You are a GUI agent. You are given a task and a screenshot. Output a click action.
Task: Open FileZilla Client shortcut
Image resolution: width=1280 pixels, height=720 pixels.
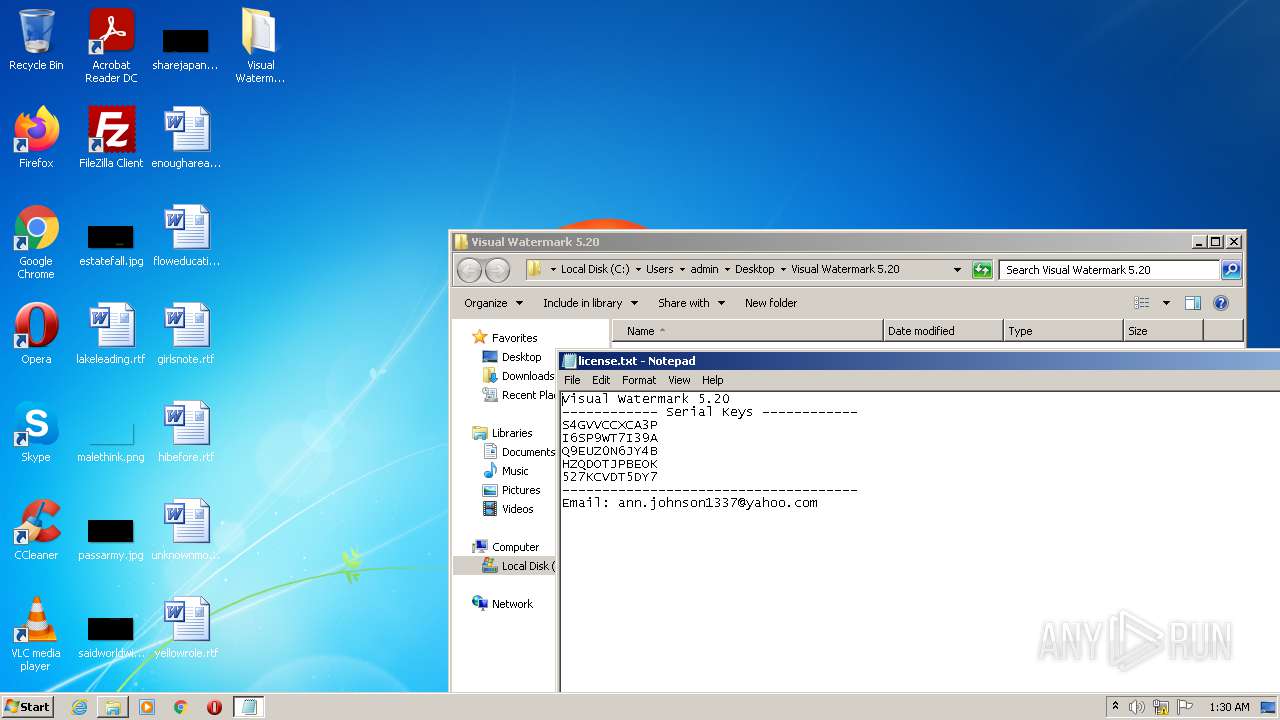click(111, 137)
